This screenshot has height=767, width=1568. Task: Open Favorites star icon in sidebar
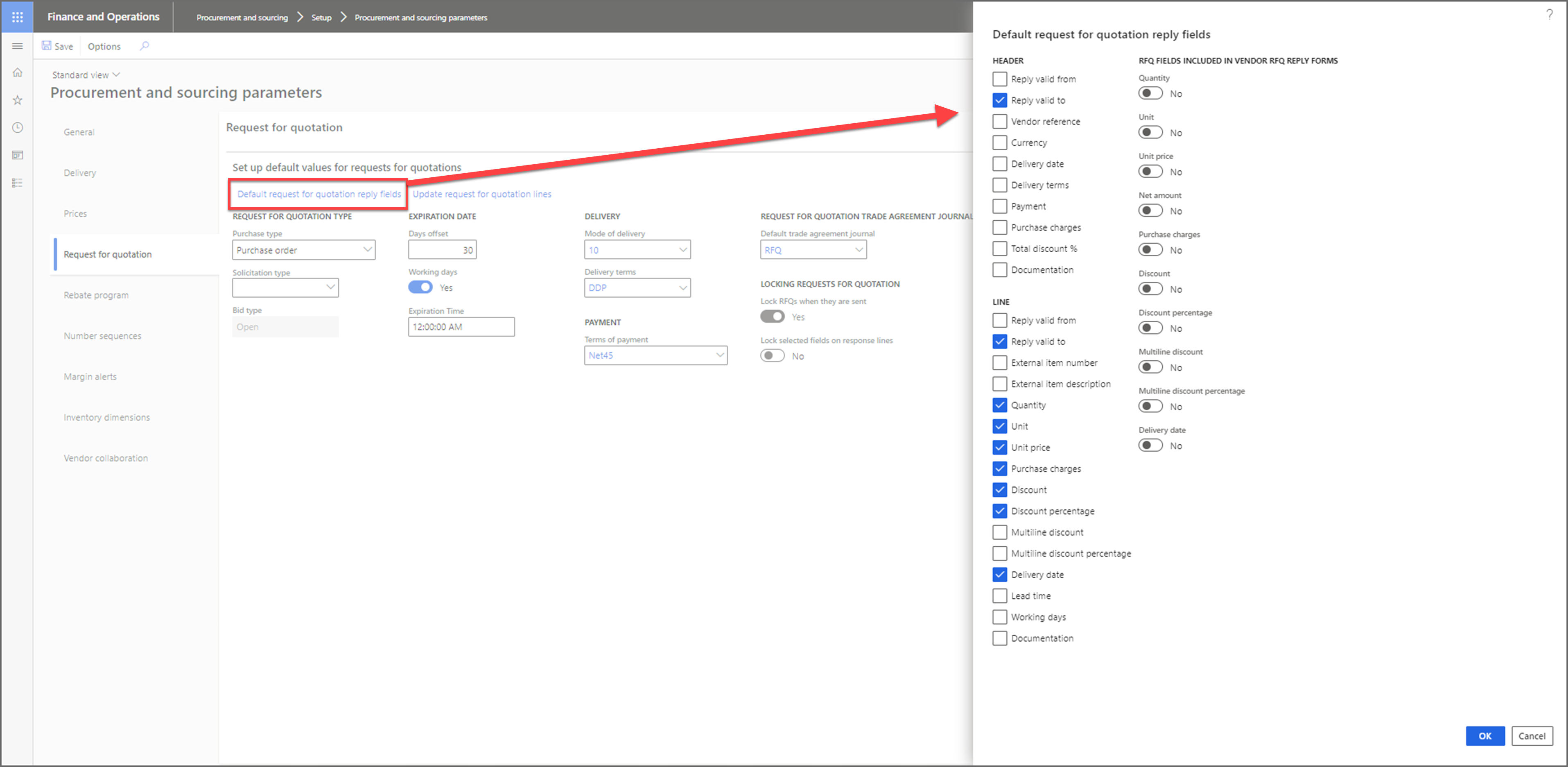click(18, 100)
